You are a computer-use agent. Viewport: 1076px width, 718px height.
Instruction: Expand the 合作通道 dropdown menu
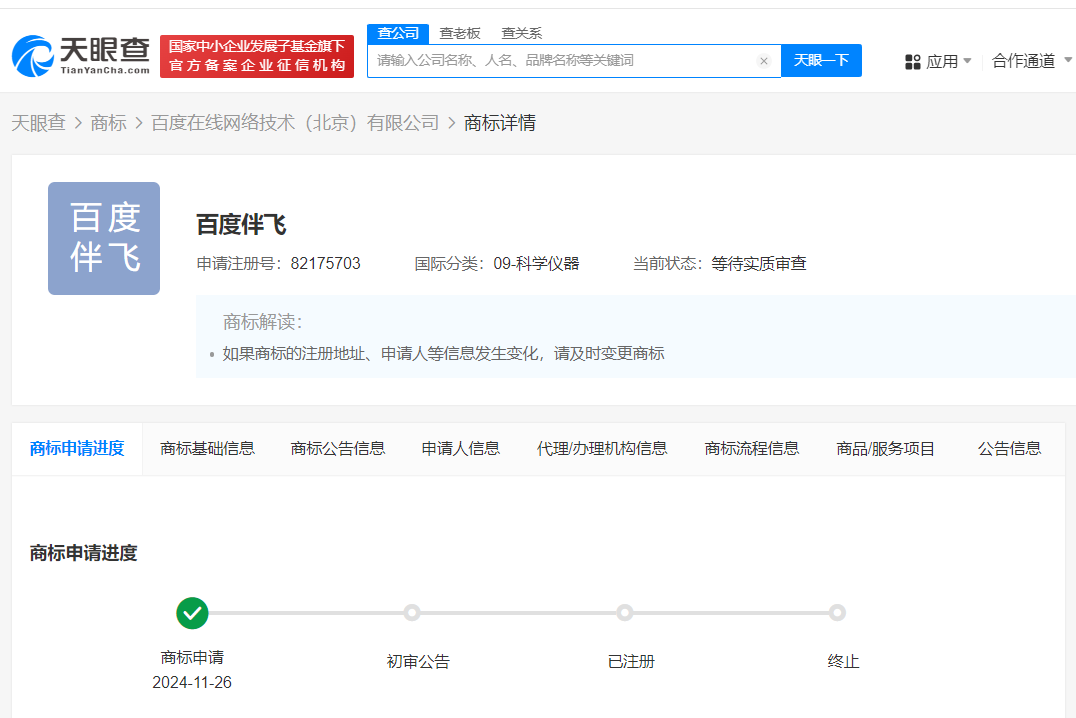click(1031, 62)
